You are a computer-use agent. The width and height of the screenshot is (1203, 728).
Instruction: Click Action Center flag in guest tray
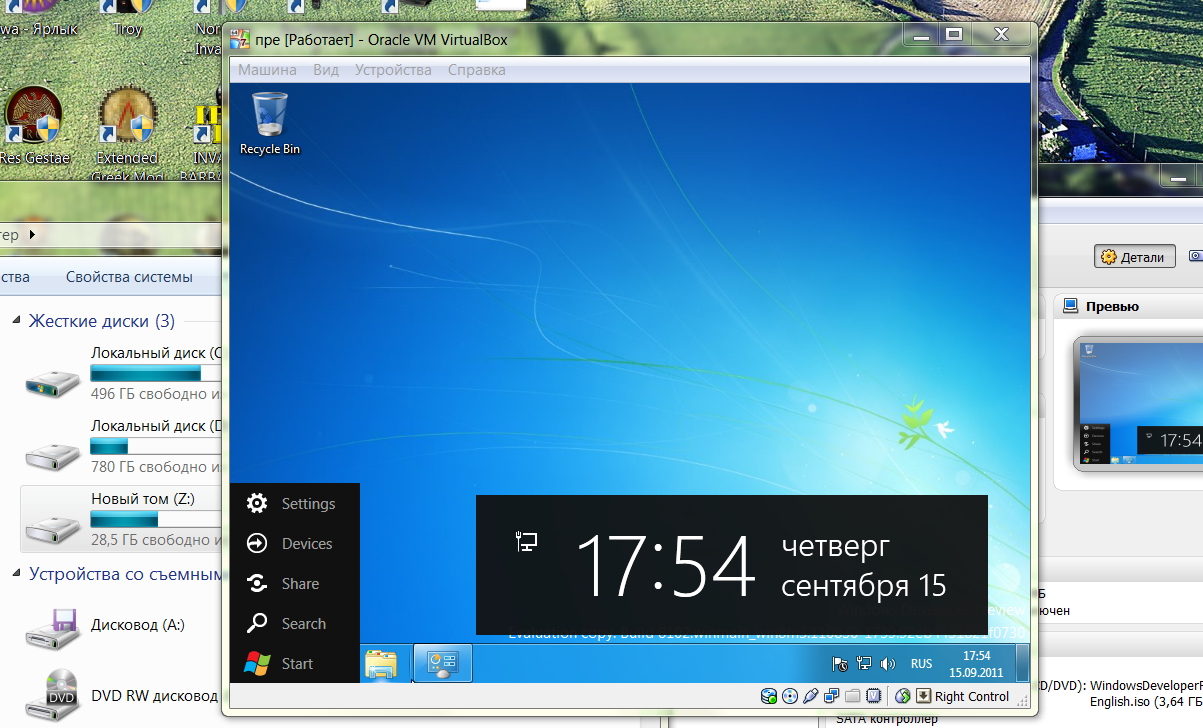pos(840,664)
